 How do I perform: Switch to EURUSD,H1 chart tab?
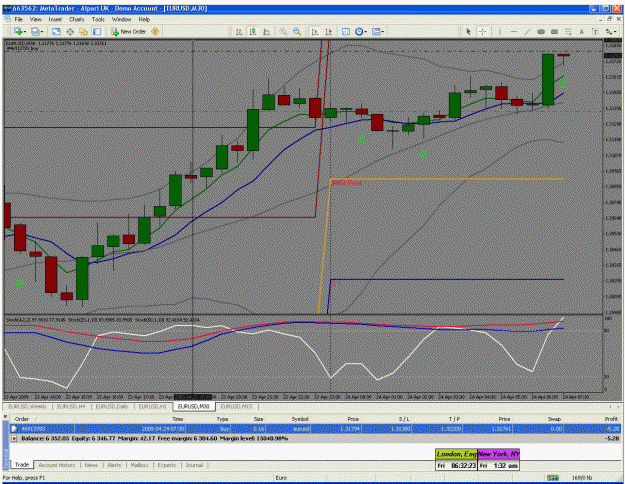click(152, 407)
